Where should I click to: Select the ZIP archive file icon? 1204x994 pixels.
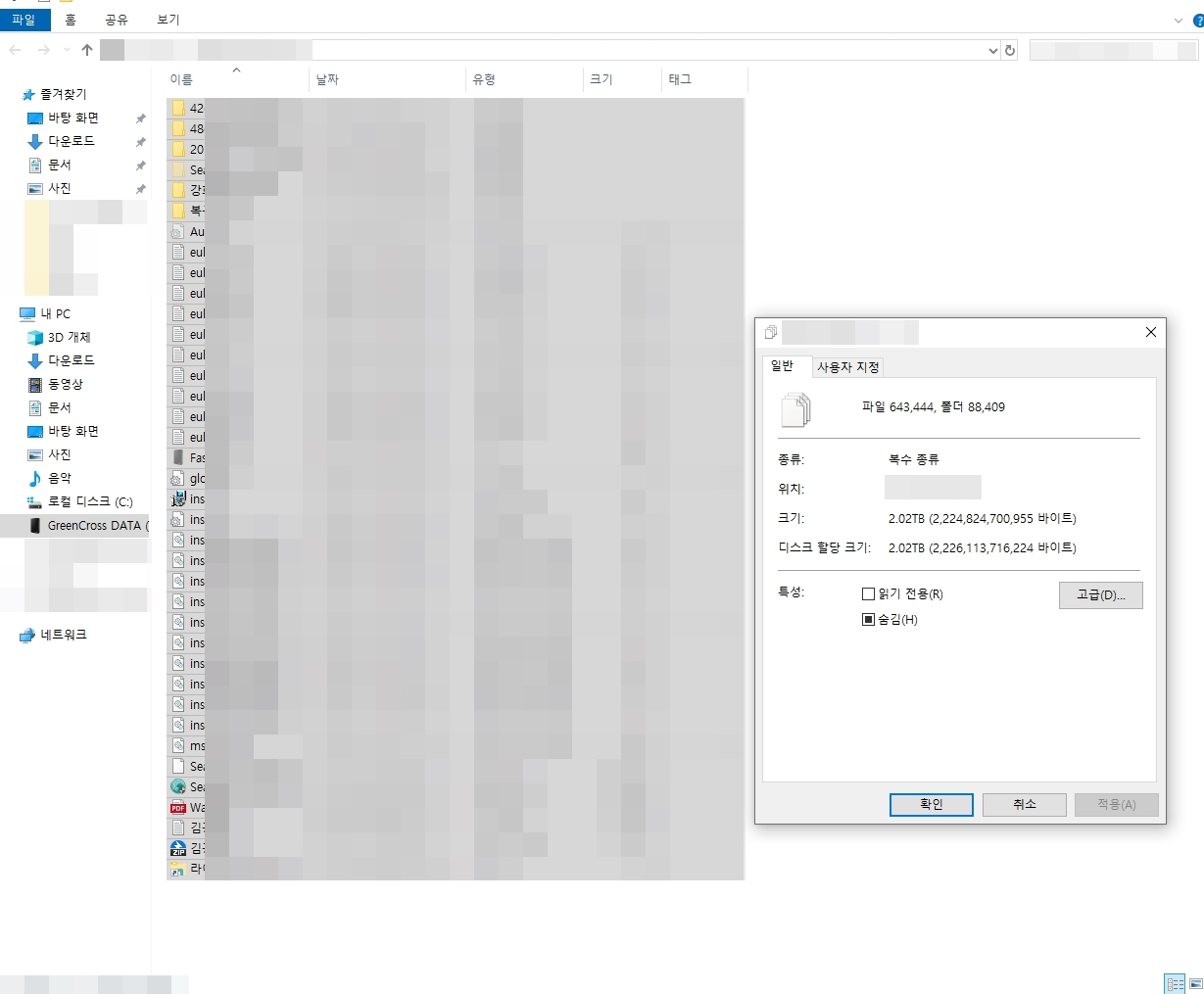point(178,849)
